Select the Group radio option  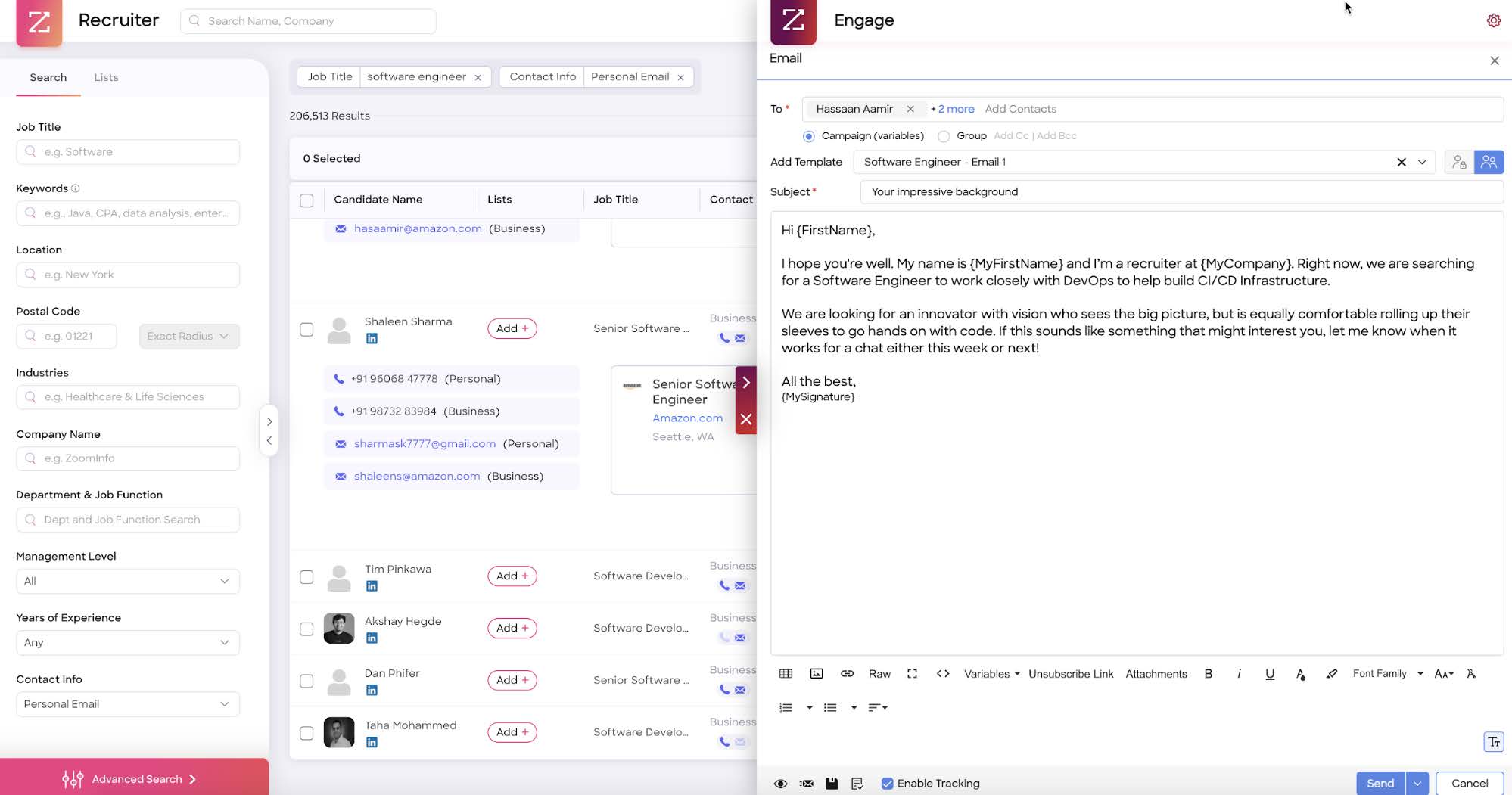tap(944, 136)
